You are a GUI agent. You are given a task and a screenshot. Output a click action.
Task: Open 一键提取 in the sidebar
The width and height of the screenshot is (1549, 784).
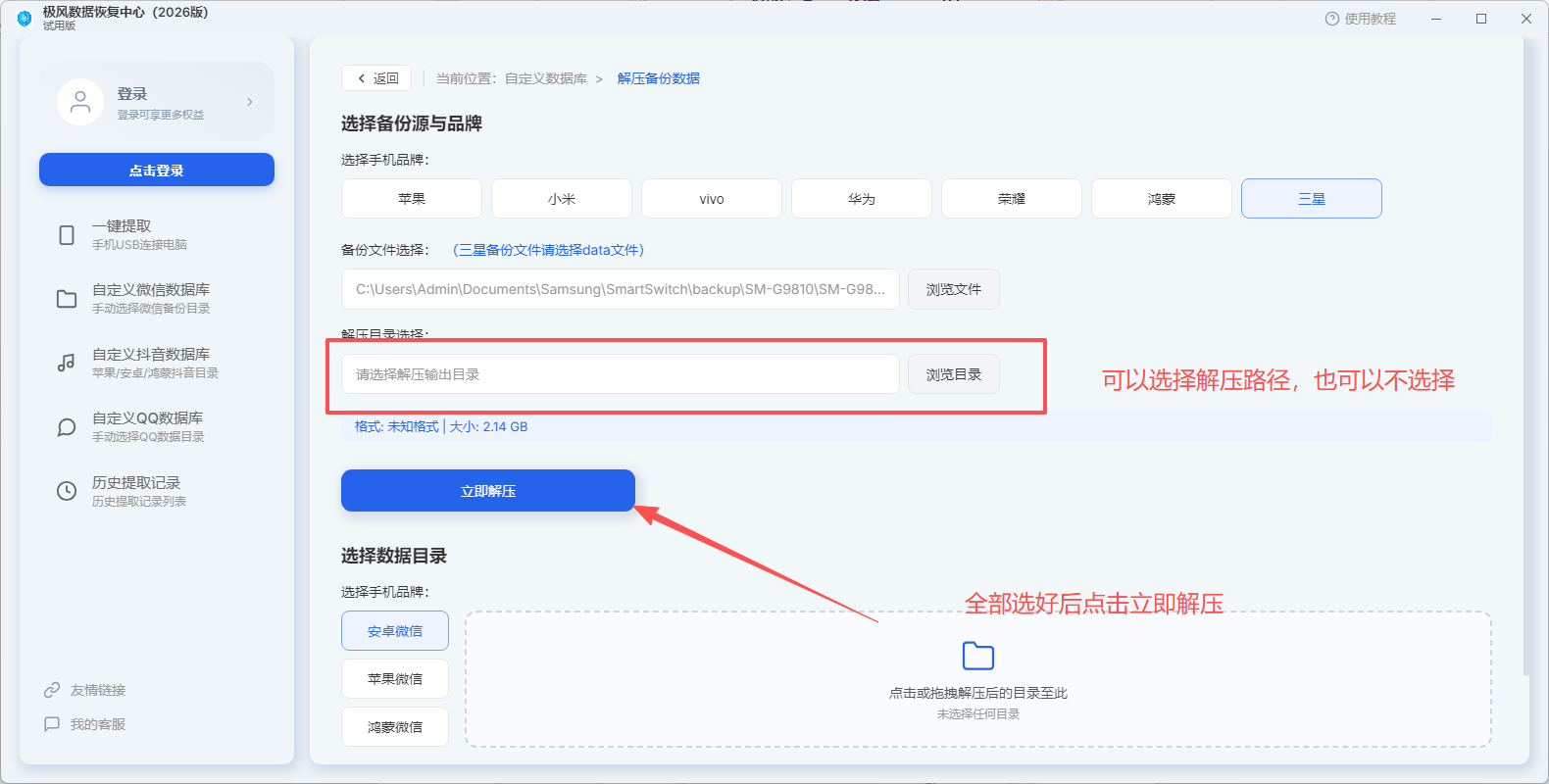157,235
